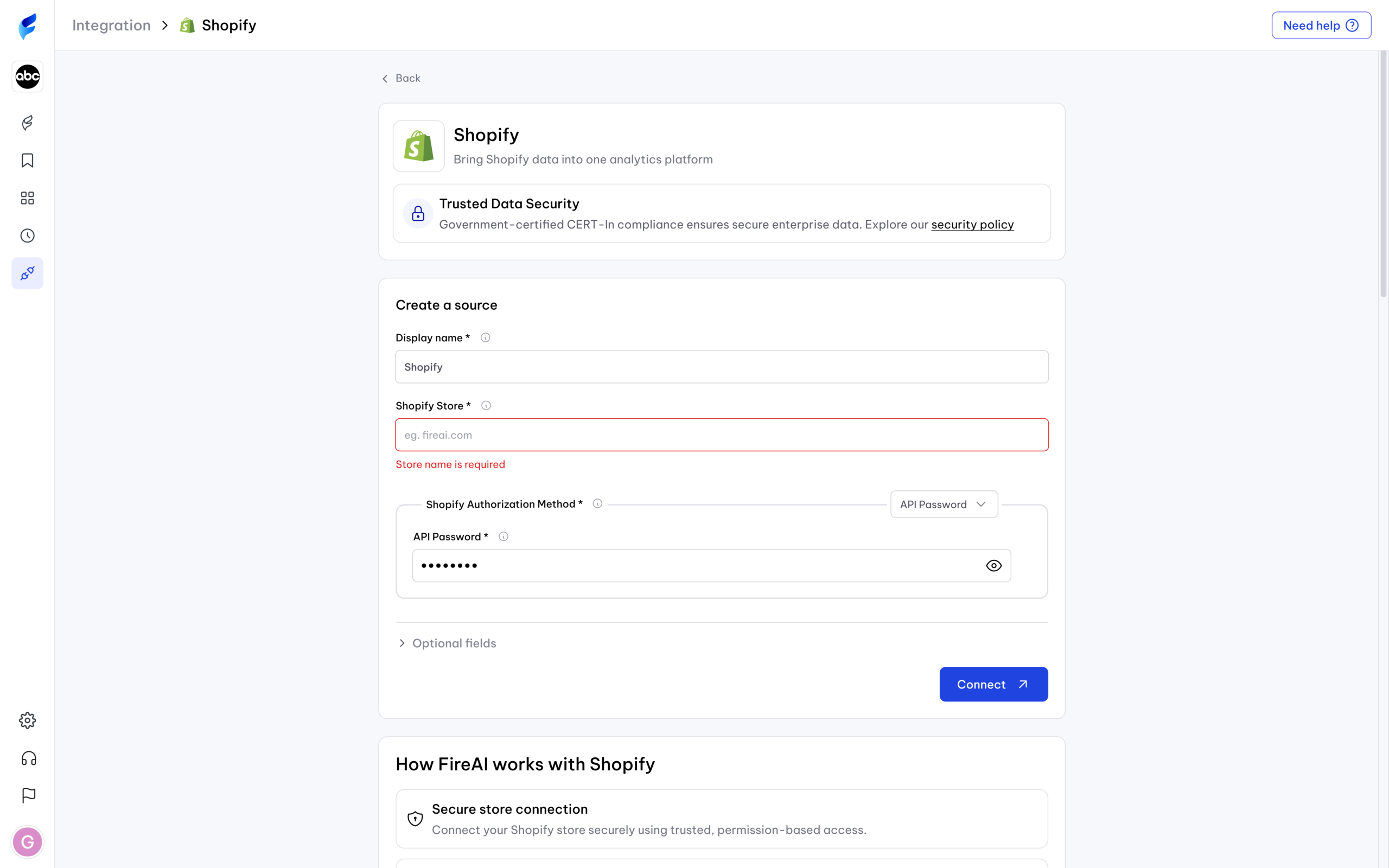Open the history clock icon
This screenshot has height=868, width=1389.
27,236
